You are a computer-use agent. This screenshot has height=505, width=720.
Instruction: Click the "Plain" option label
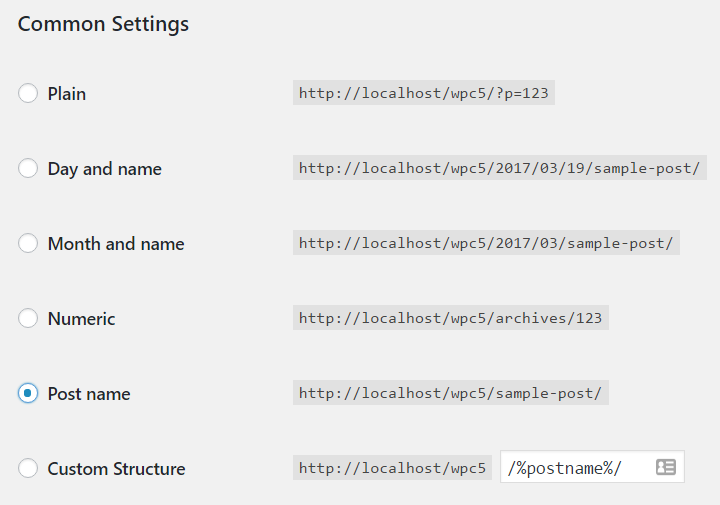click(x=67, y=94)
